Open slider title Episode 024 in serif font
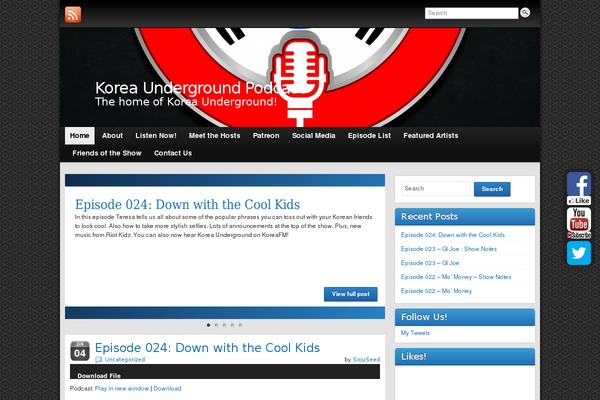This screenshot has width=600, height=400. (x=187, y=204)
